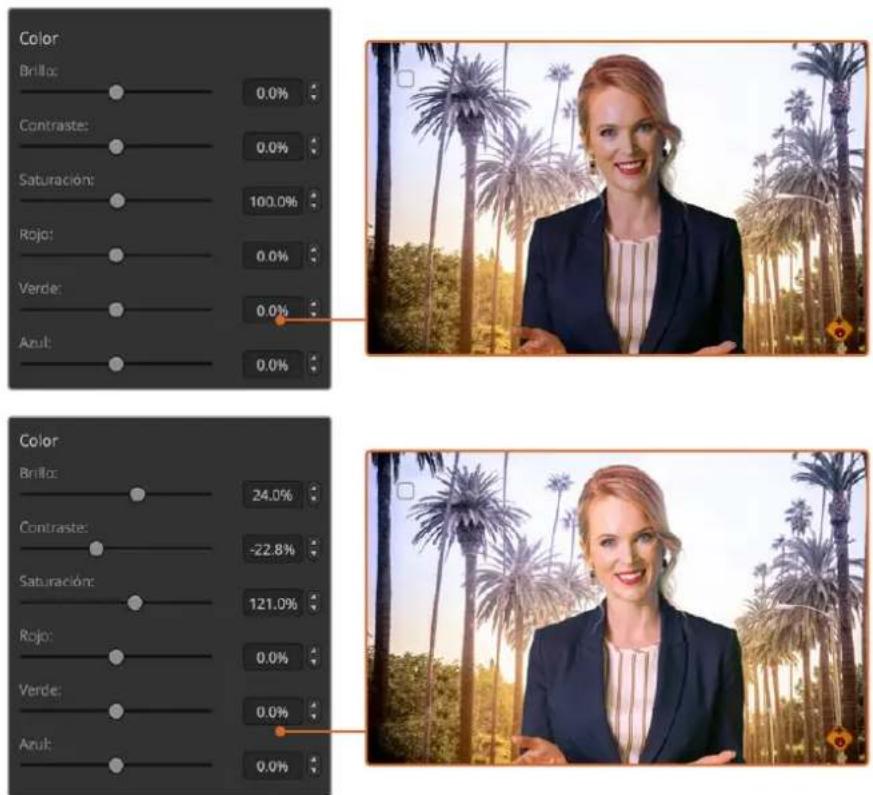Click Brillo up arrow in upper Color panel
873x795 pixels.
coord(315,87)
